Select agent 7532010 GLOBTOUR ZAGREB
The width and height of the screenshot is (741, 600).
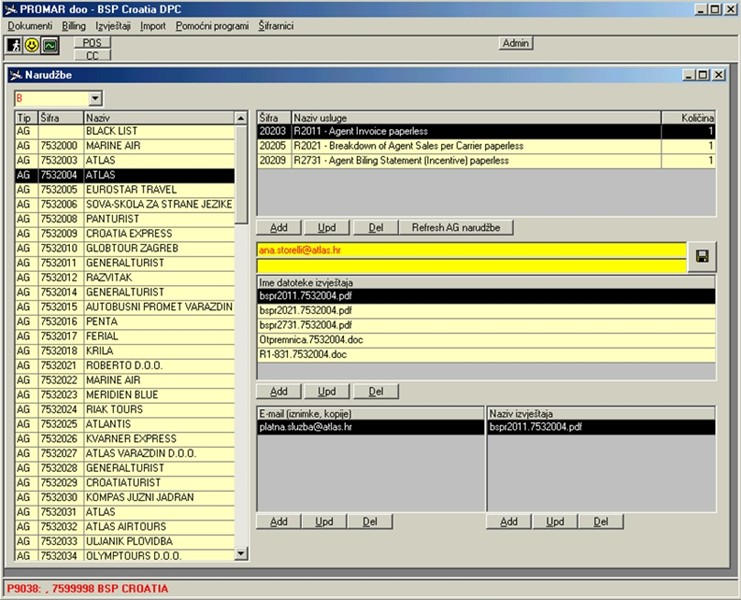coord(125,249)
